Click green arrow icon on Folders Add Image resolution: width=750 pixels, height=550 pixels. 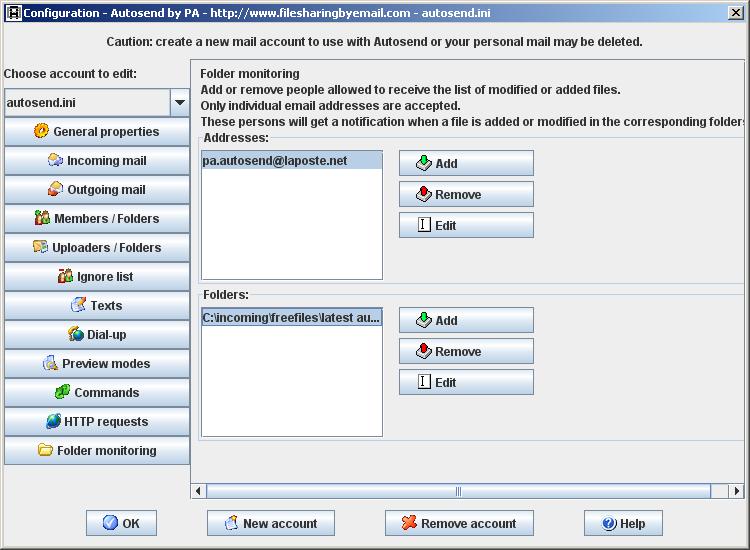pos(424,320)
